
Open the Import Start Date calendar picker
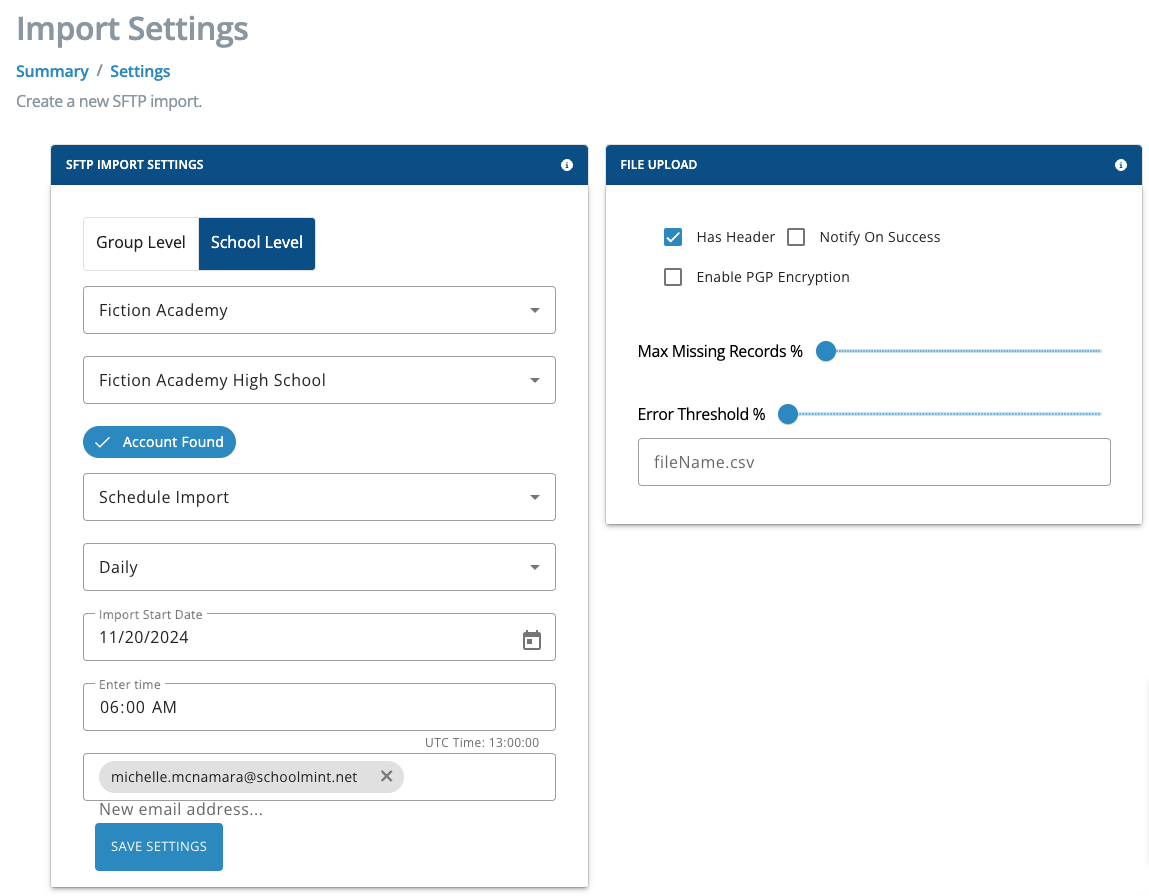click(532, 640)
